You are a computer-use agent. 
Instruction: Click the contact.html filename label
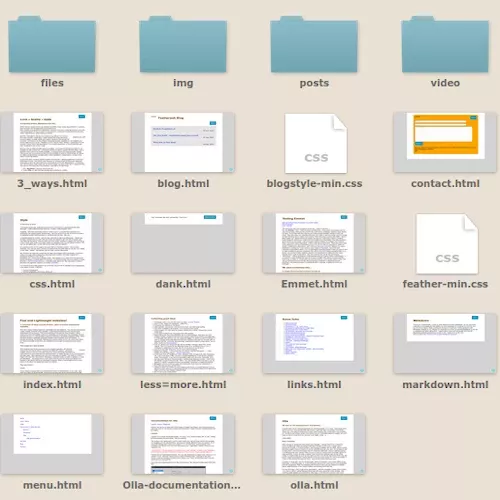tap(445, 184)
